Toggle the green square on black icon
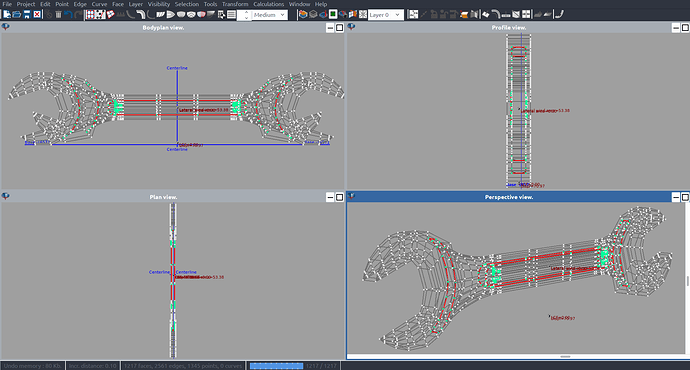The height and width of the screenshot is (370, 690). pos(333,15)
